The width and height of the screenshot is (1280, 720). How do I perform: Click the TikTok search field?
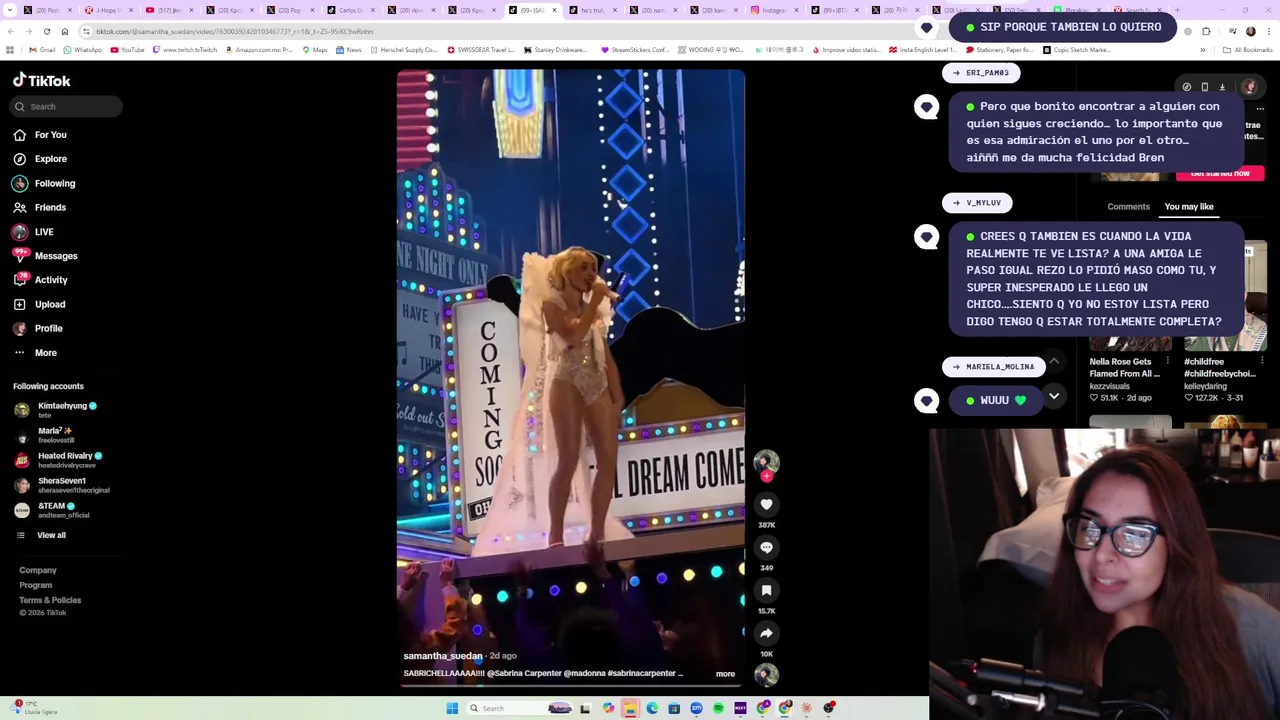point(67,106)
